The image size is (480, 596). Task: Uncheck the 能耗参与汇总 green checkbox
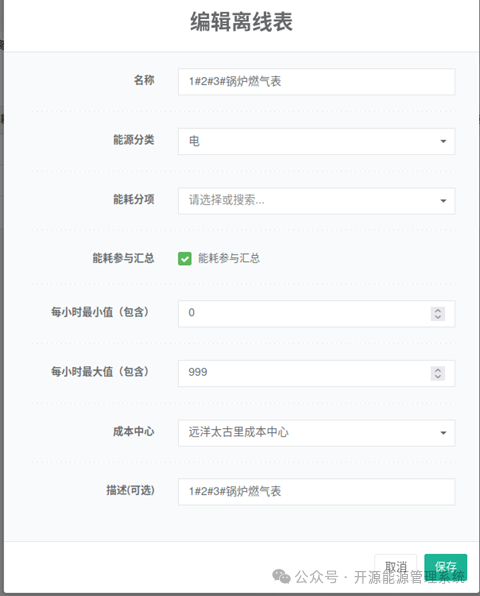pos(185,259)
